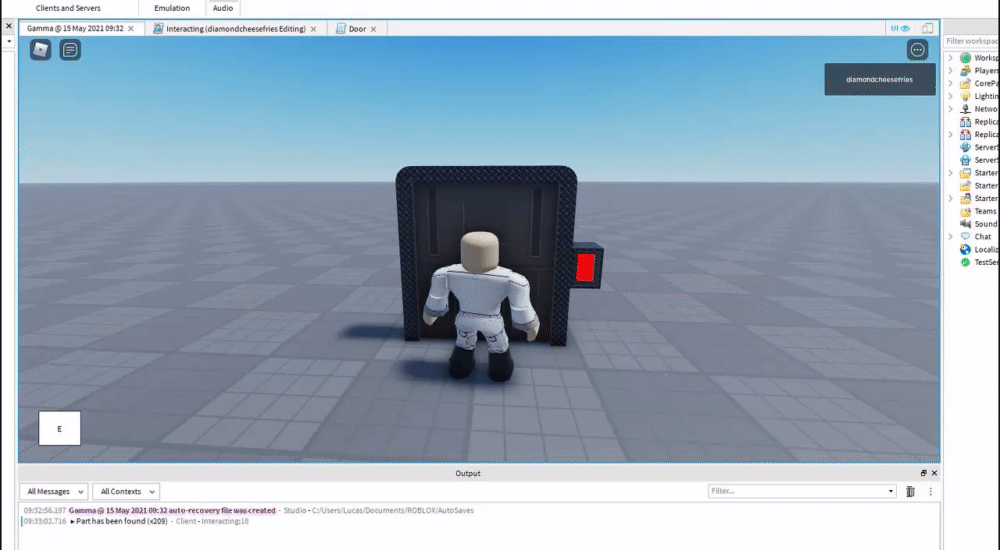This screenshot has height=550, width=1000.
Task: Click the white E interaction prompt button
Action: [59, 428]
